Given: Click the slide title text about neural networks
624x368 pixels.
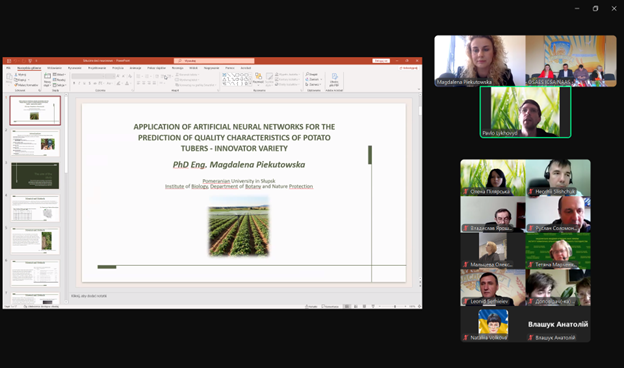Looking at the screenshot, I should click(234, 138).
